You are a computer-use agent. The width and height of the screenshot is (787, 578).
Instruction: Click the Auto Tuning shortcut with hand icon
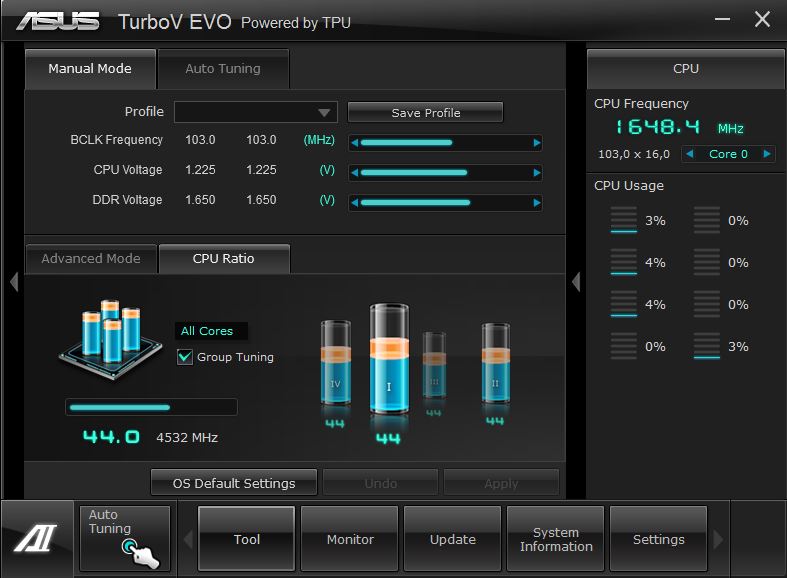click(125, 538)
